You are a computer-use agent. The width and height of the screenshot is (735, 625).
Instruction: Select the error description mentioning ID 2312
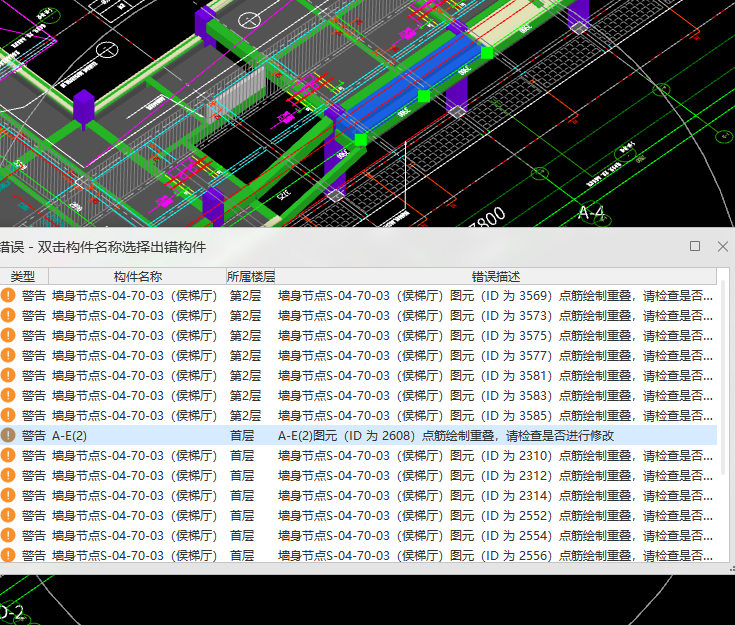(x=495, y=475)
